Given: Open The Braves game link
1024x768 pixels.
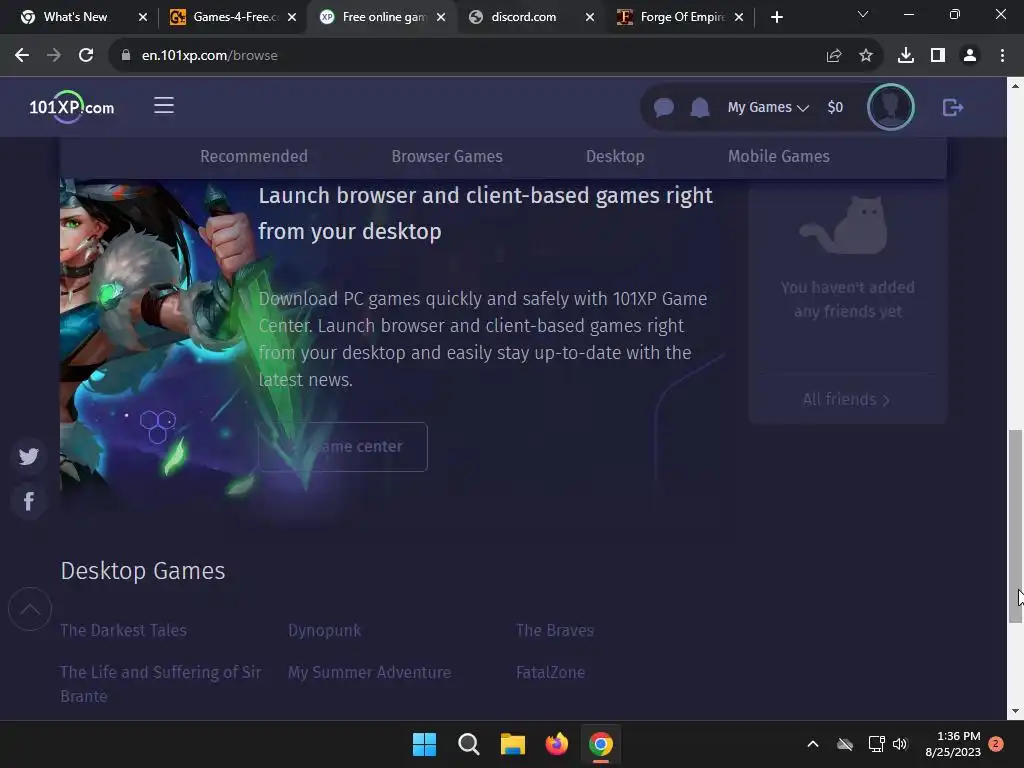Looking at the screenshot, I should [555, 630].
